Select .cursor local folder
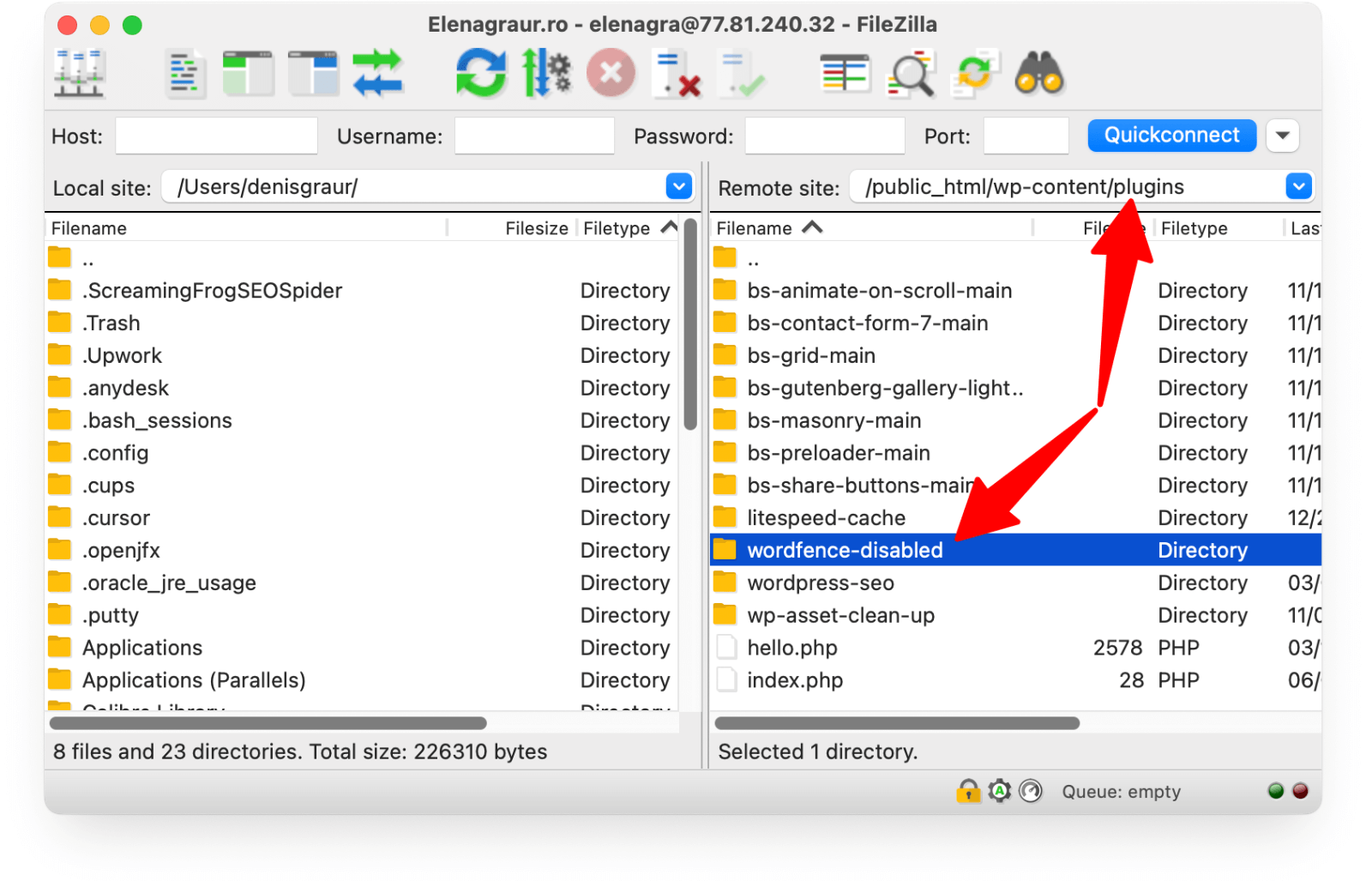 (x=362, y=517)
